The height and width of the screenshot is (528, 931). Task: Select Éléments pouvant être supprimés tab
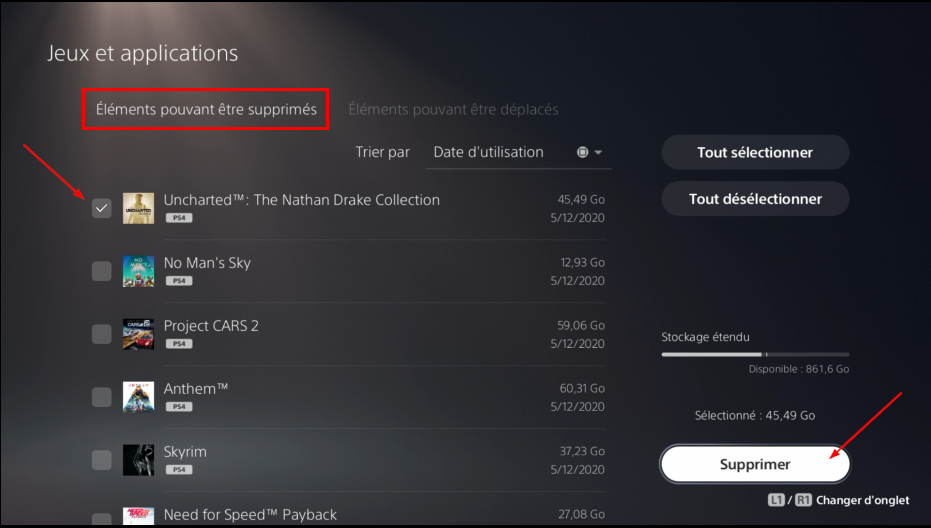pyautogui.click(x=206, y=109)
